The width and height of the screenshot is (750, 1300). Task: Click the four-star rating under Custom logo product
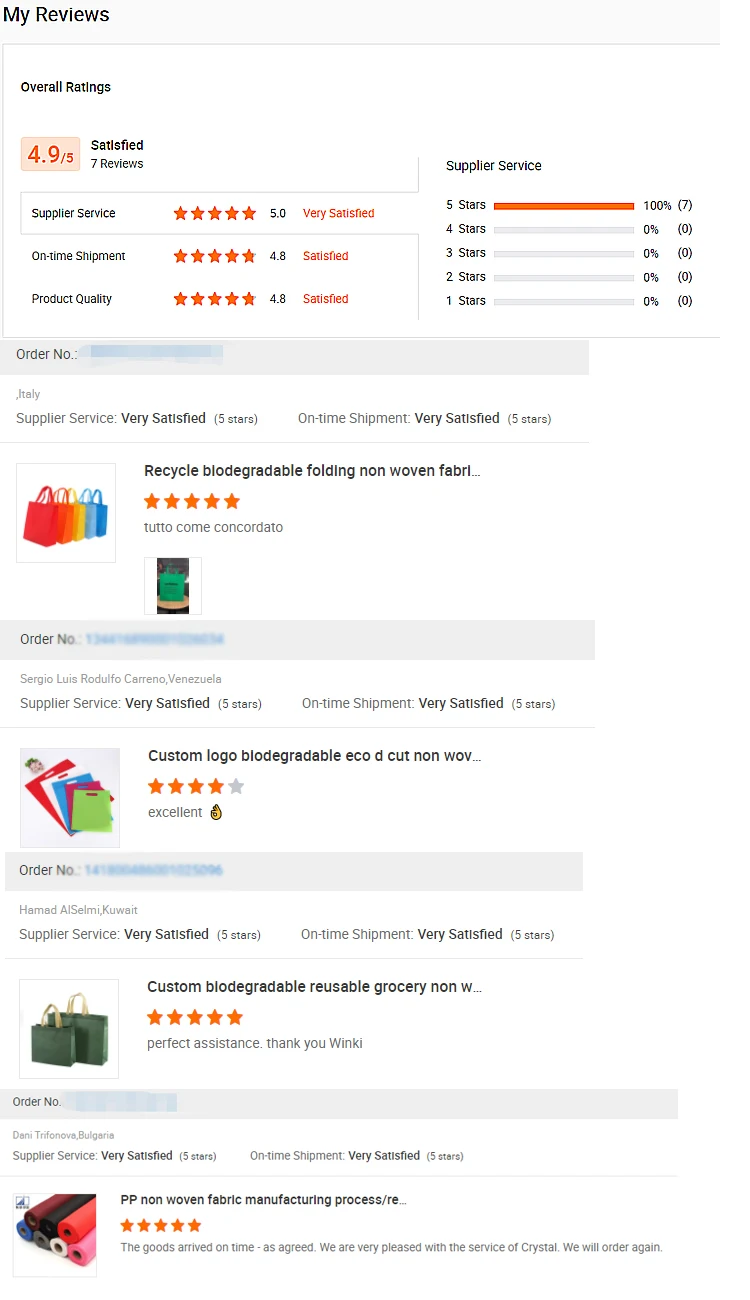(x=196, y=786)
